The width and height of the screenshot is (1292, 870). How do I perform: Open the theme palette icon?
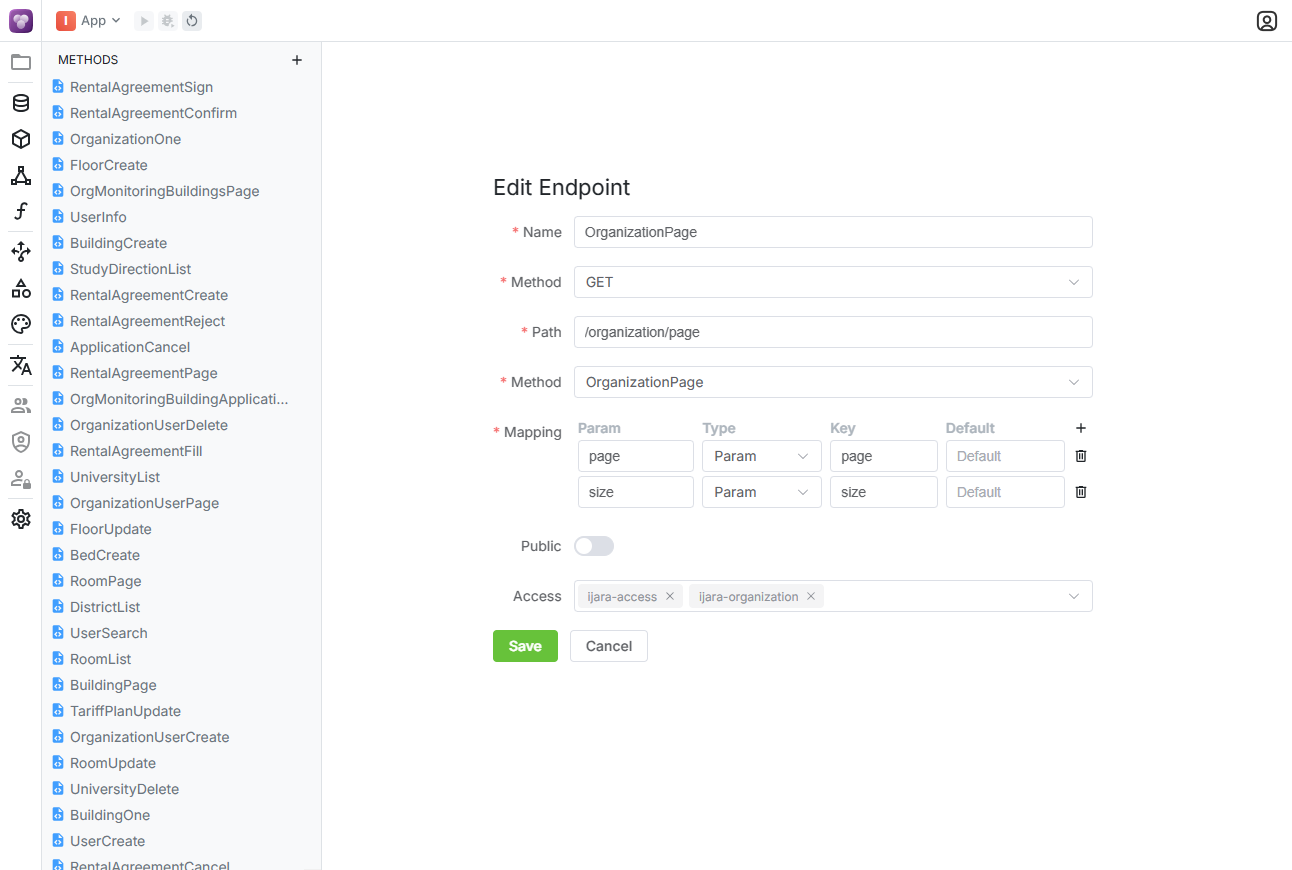[21, 324]
